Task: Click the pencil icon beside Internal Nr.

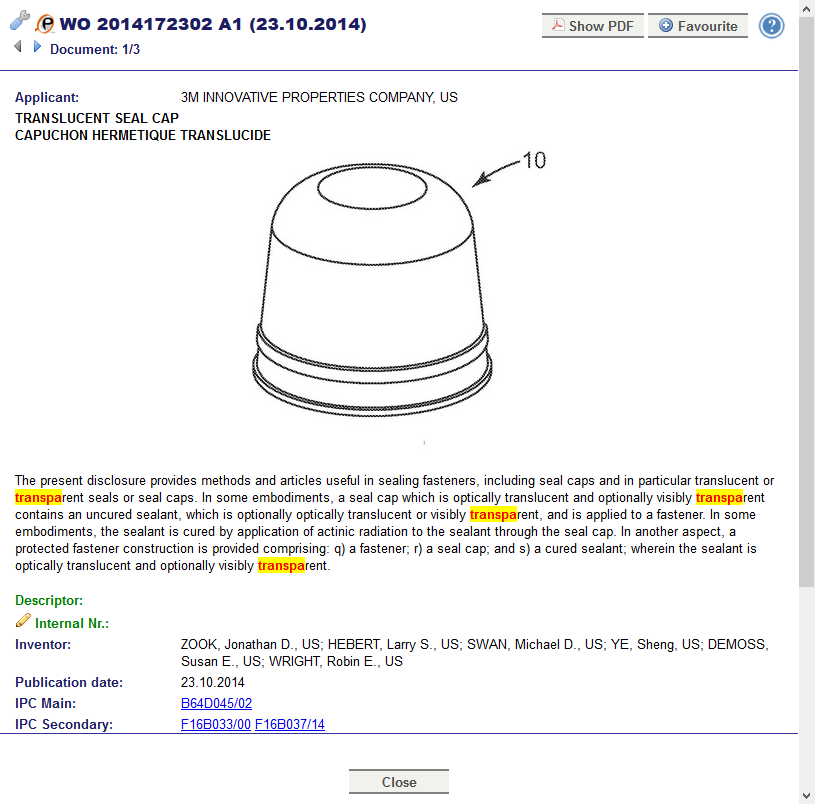Action: tap(23, 620)
